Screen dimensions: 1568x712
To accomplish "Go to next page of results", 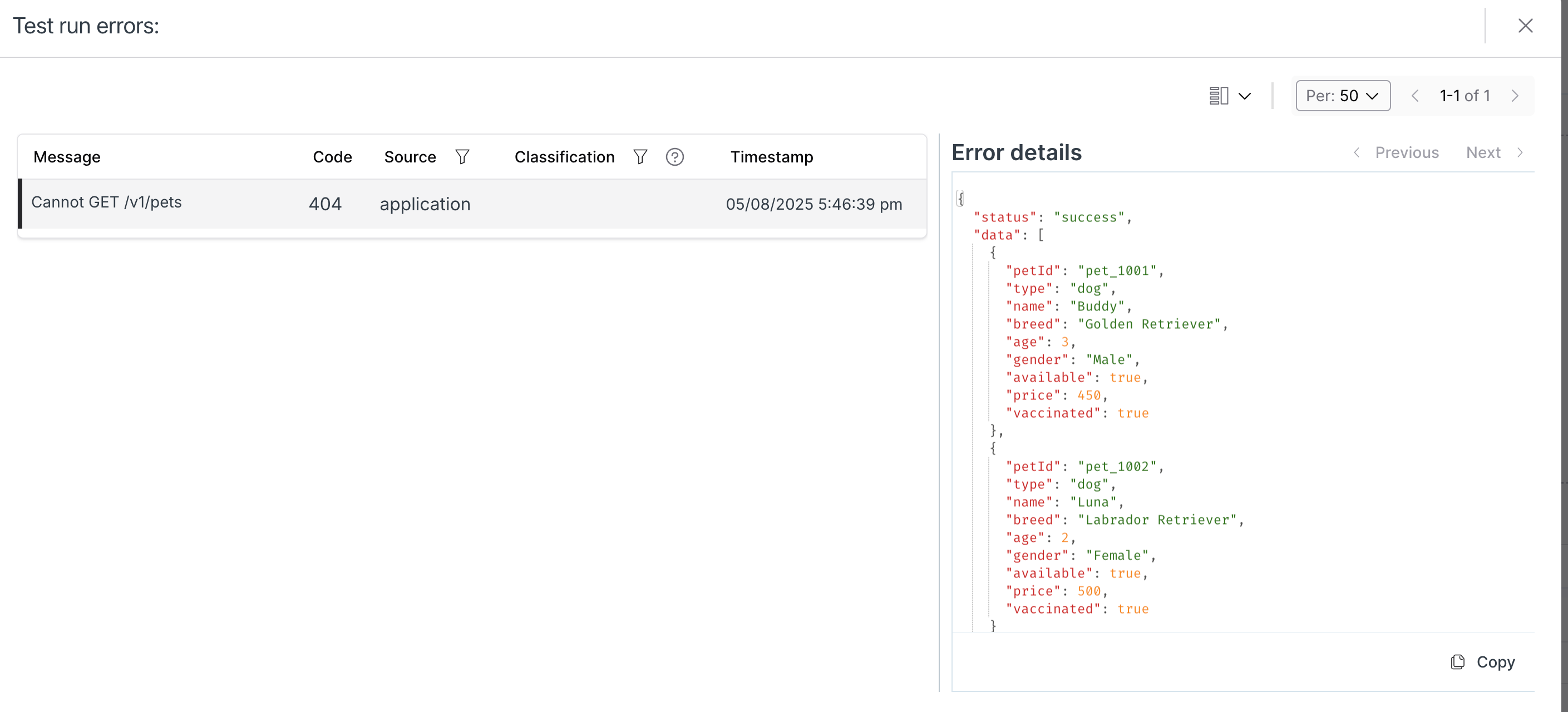I will [x=1515, y=96].
